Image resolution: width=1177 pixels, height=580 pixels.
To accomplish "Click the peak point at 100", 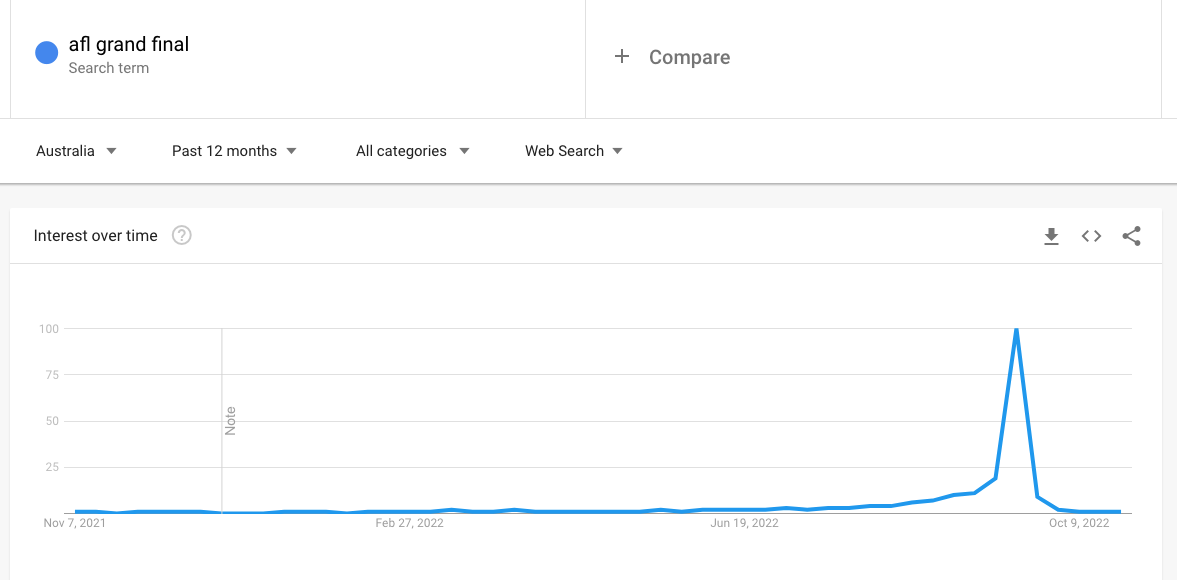I will click(1016, 329).
